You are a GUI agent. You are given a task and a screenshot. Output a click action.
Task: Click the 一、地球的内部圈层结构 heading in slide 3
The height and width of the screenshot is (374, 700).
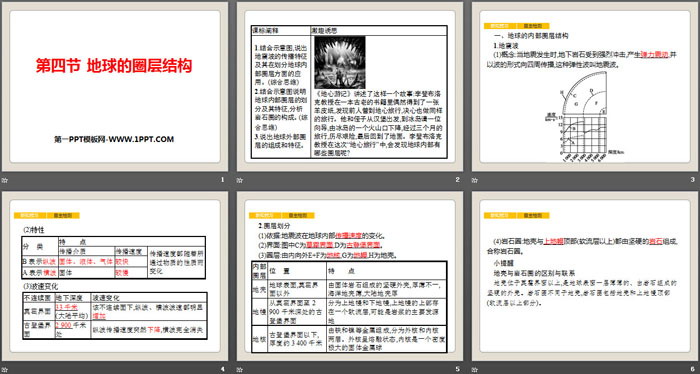click(530, 36)
